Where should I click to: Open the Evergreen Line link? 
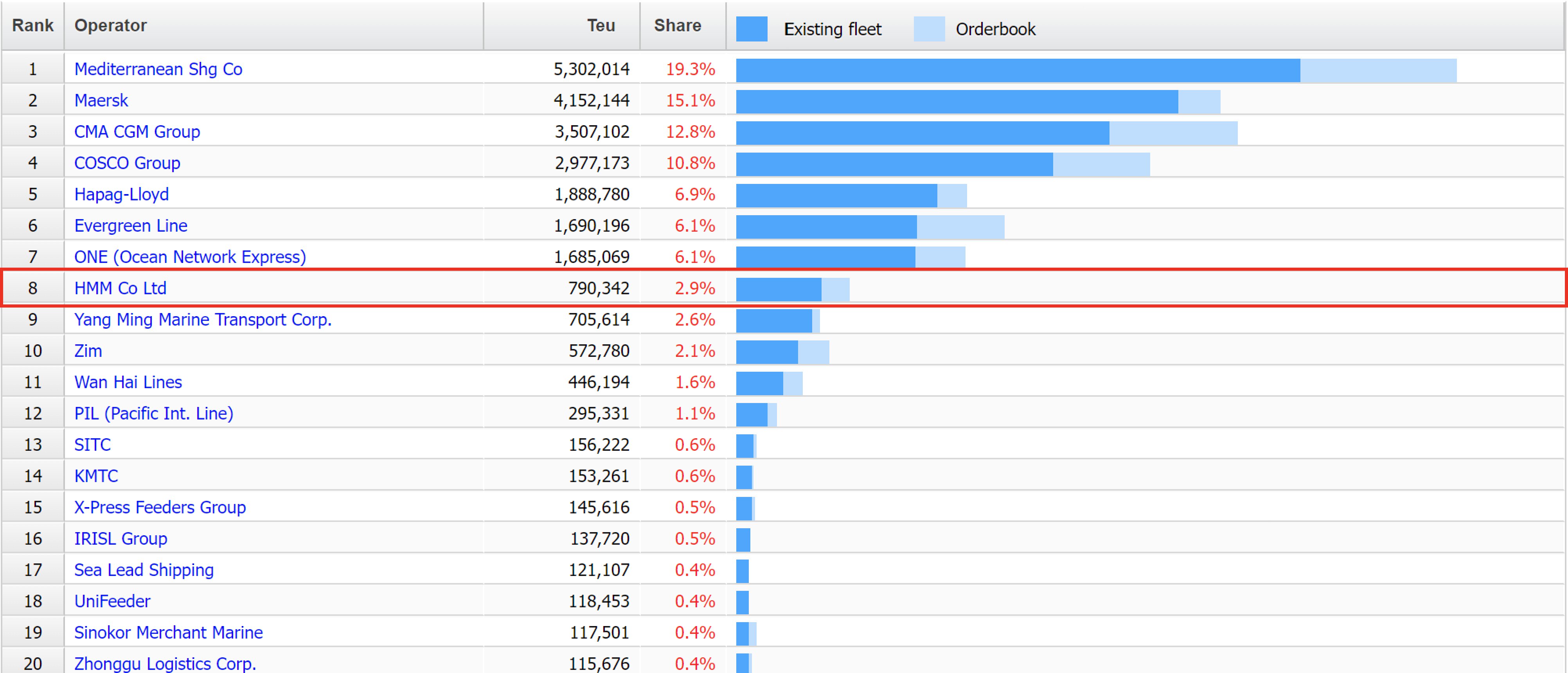click(x=131, y=226)
